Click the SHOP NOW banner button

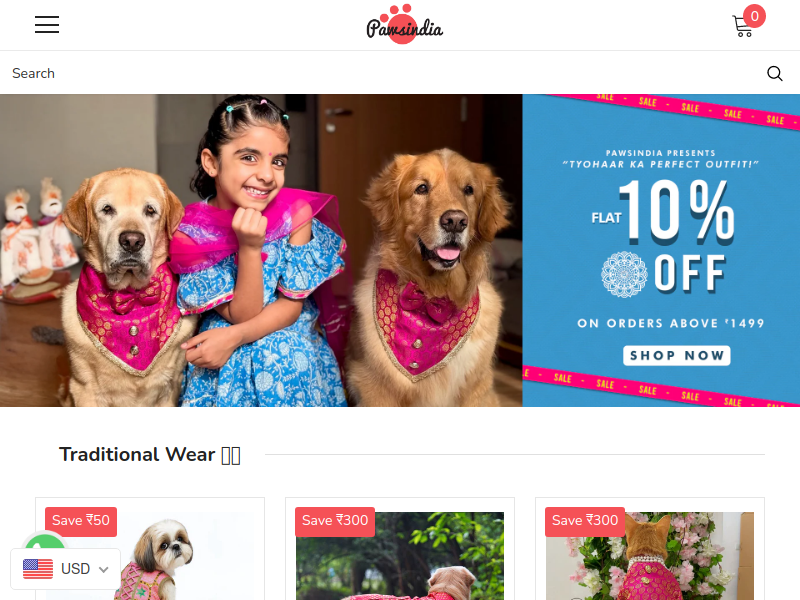point(677,356)
